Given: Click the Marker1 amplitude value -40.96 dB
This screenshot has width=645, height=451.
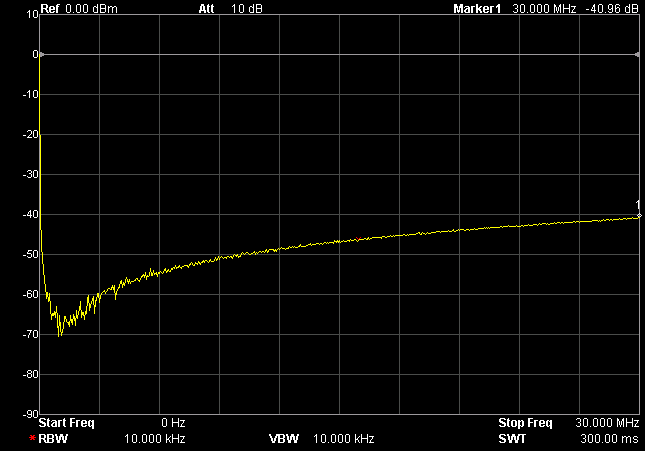Looking at the screenshot, I should [x=611, y=9].
